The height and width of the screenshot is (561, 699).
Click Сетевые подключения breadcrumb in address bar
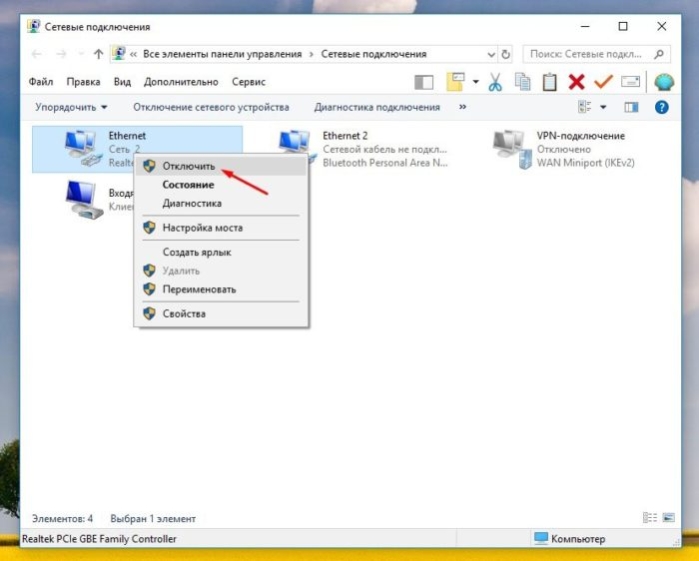374,54
